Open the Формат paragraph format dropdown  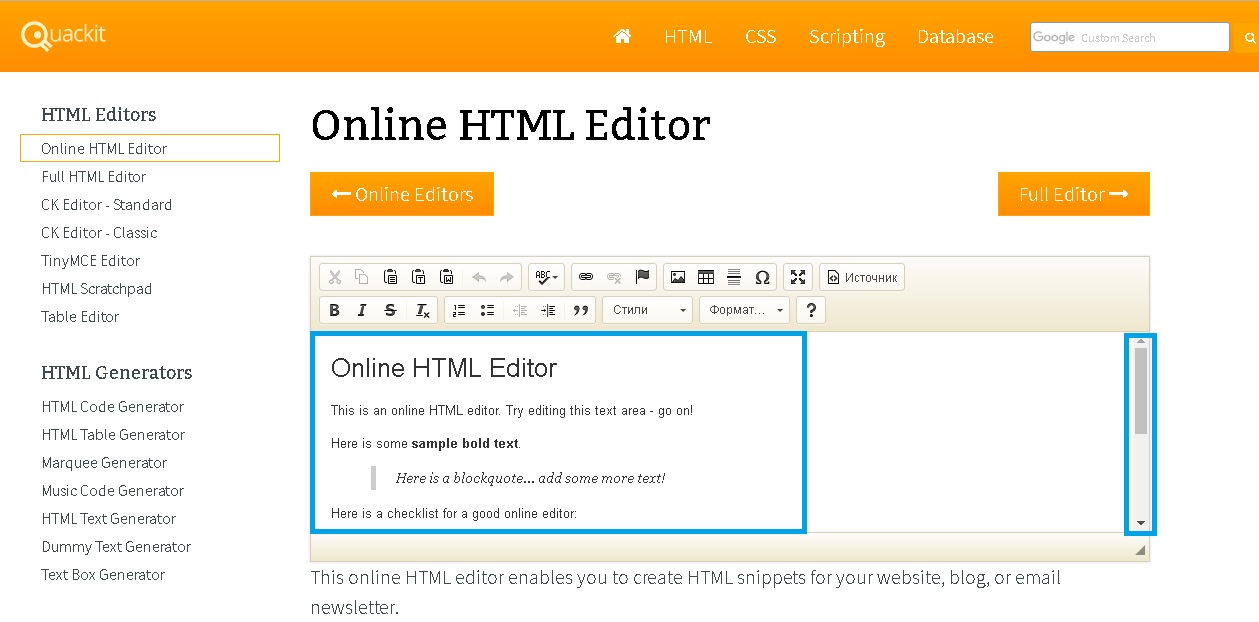tap(744, 310)
